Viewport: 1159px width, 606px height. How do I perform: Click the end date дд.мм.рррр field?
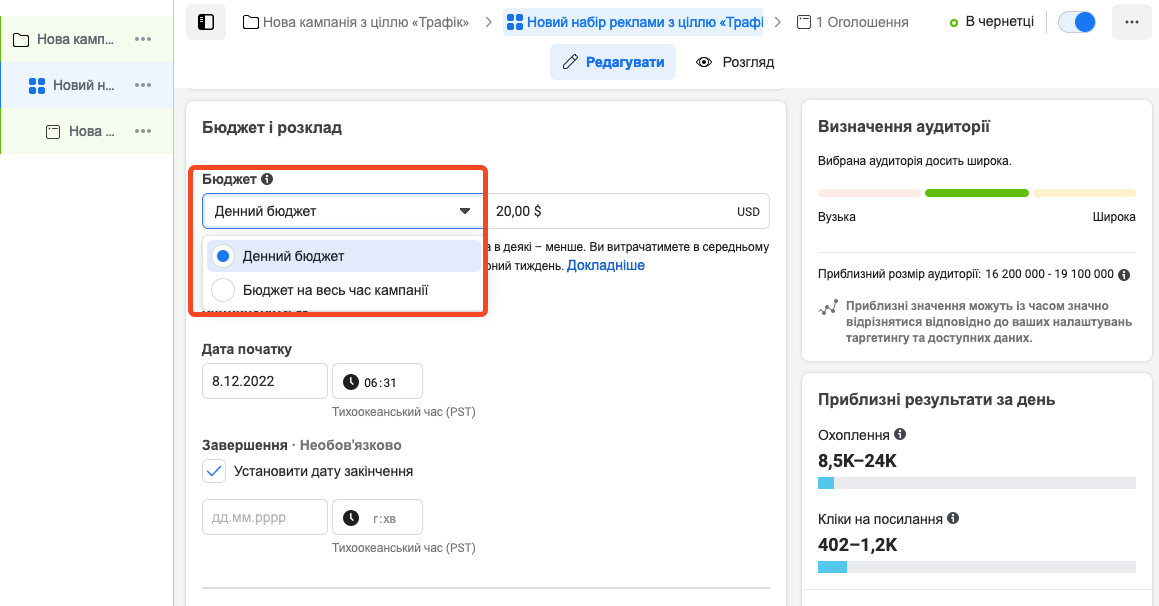tap(265, 517)
